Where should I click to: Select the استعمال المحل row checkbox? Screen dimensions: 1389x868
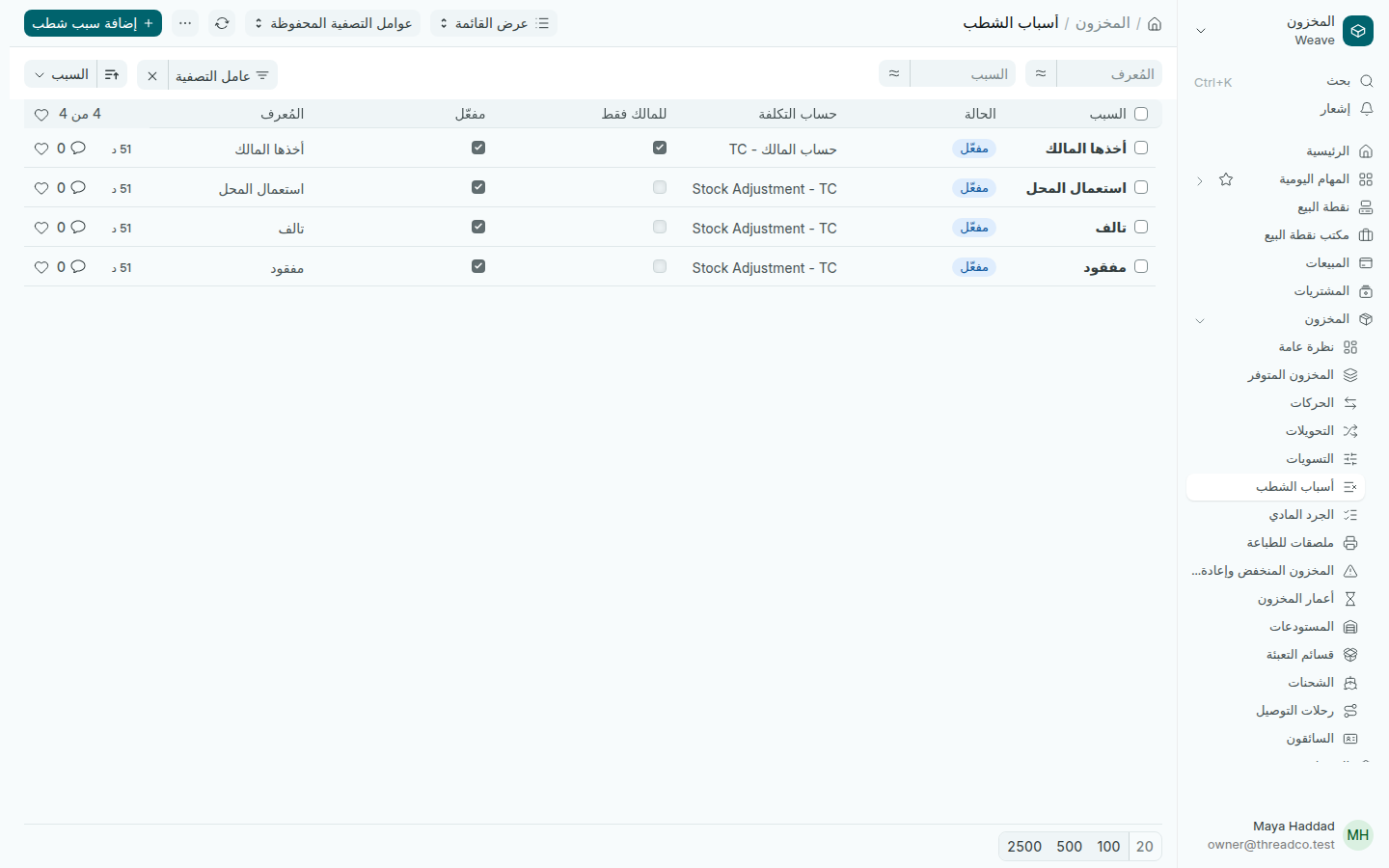1141,187
